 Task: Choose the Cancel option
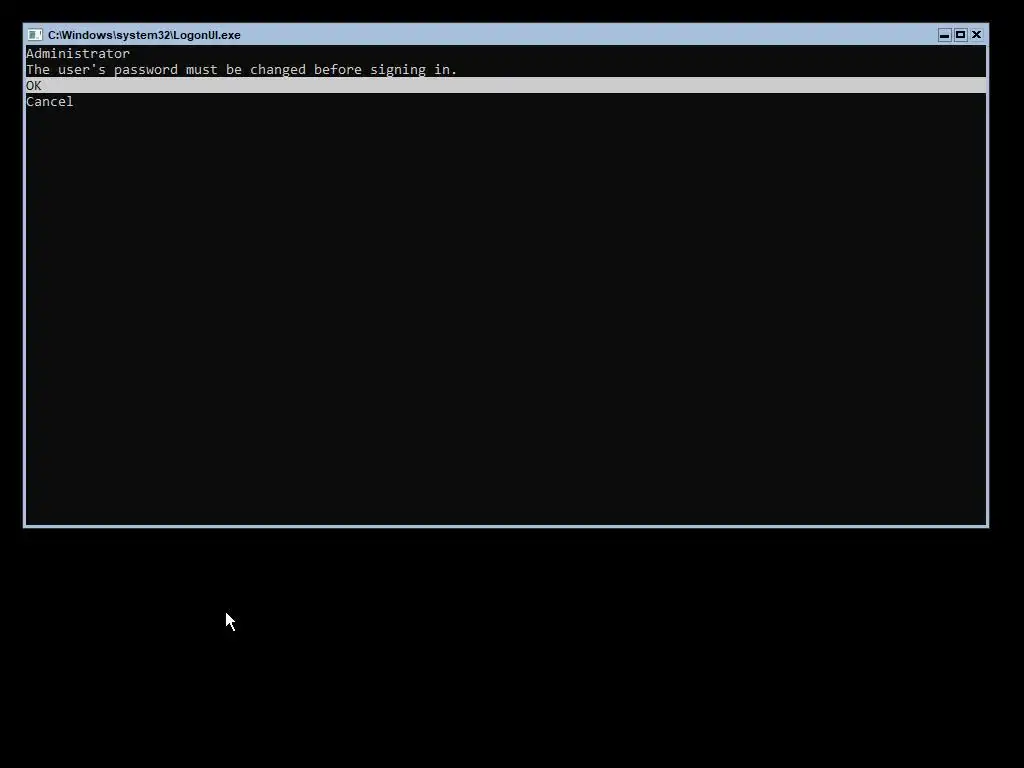[50, 102]
